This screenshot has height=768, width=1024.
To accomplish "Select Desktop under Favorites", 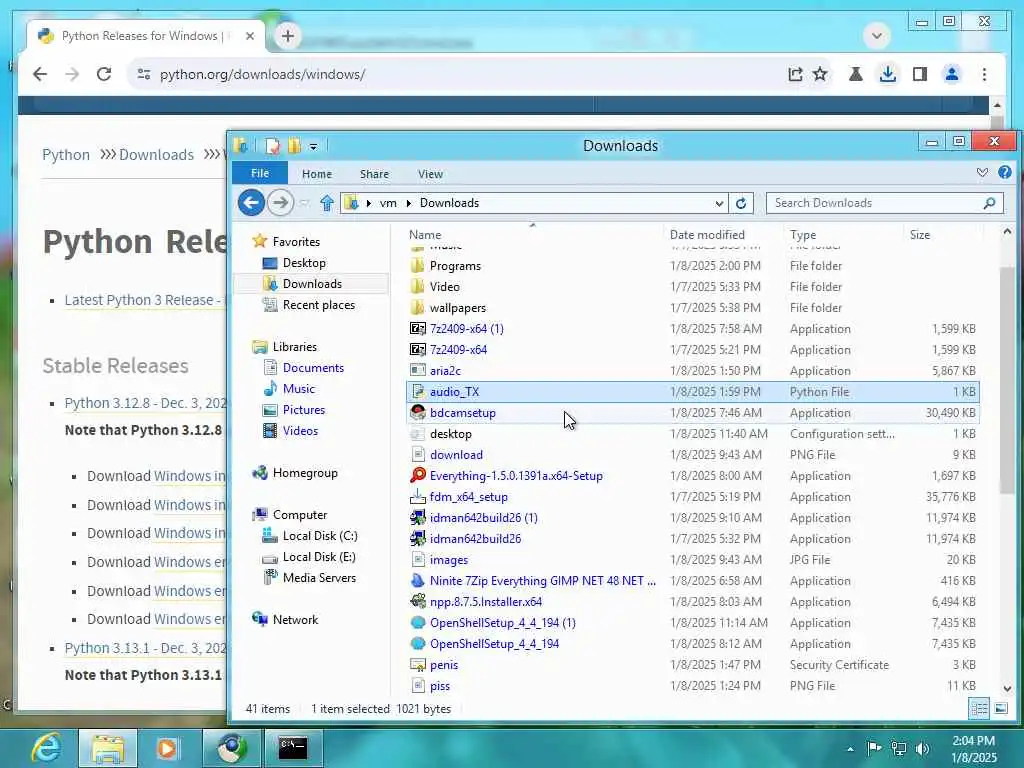I will 304,263.
